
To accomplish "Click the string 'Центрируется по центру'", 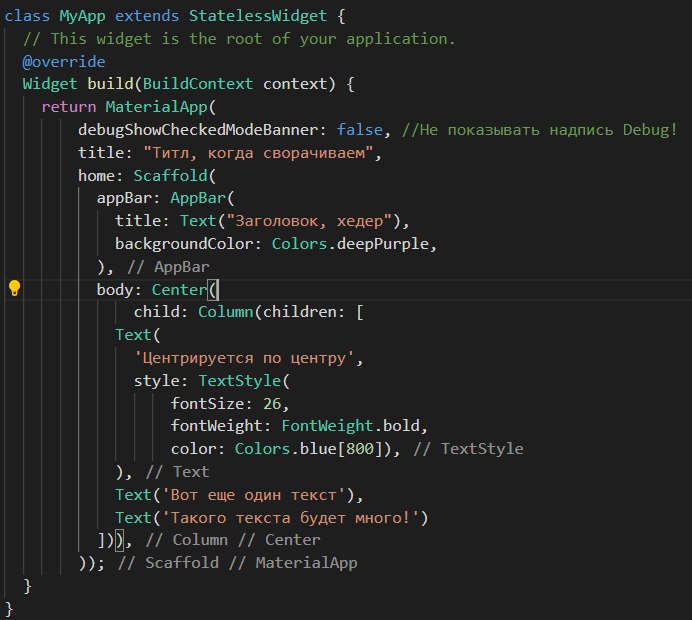I will [244, 358].
